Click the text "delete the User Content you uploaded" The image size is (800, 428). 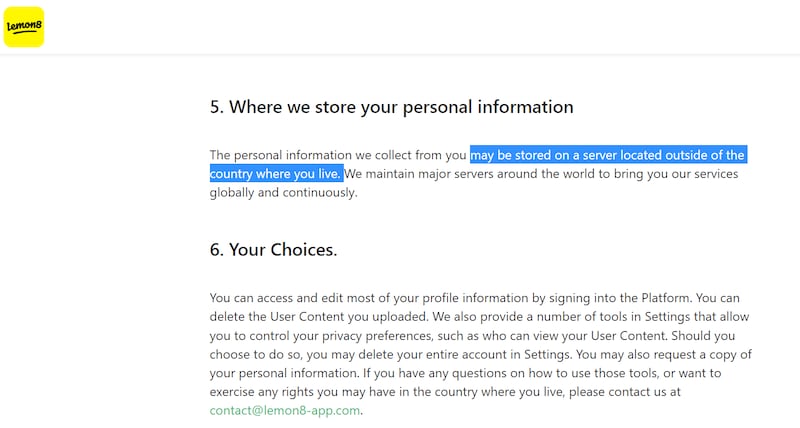320,317
